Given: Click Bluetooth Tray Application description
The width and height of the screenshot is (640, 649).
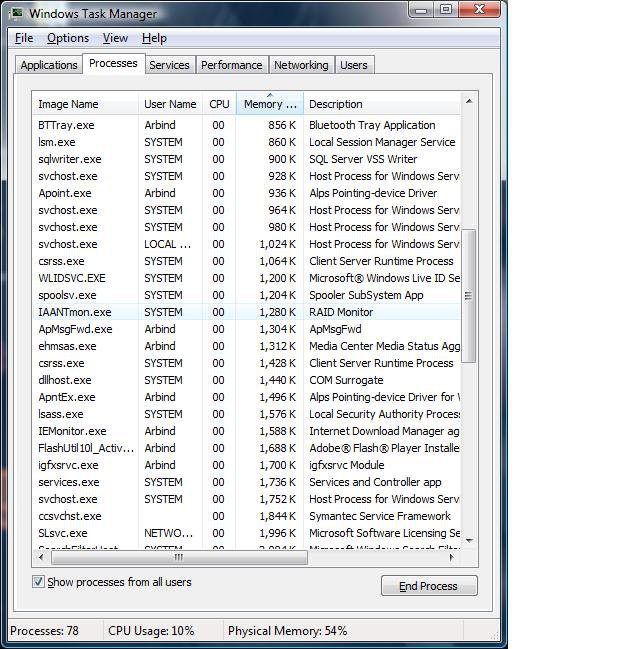Looking at the screenshot, I should pos(372,125).
